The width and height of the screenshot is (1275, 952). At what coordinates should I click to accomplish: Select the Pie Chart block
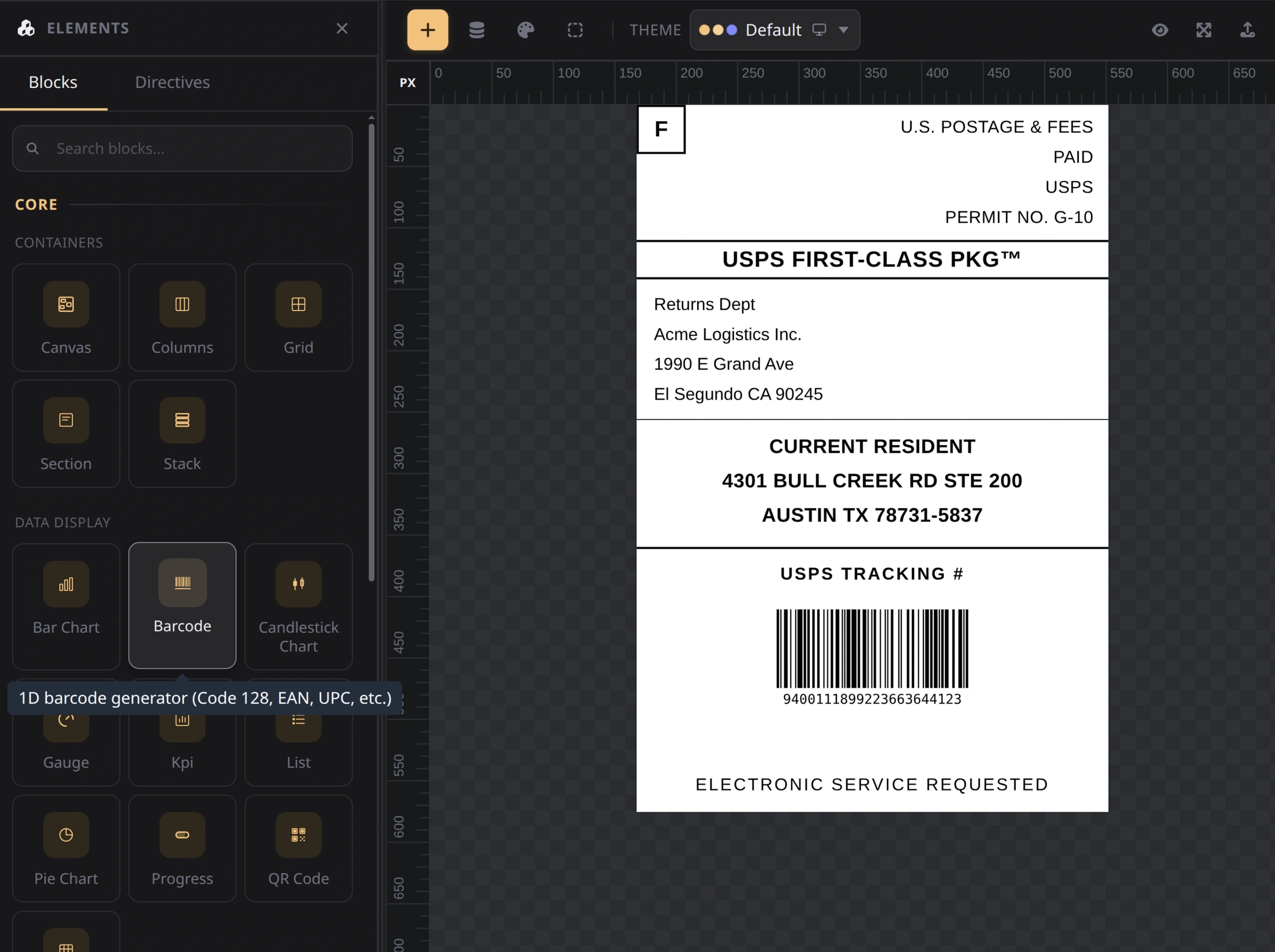[x=66, y=848]
